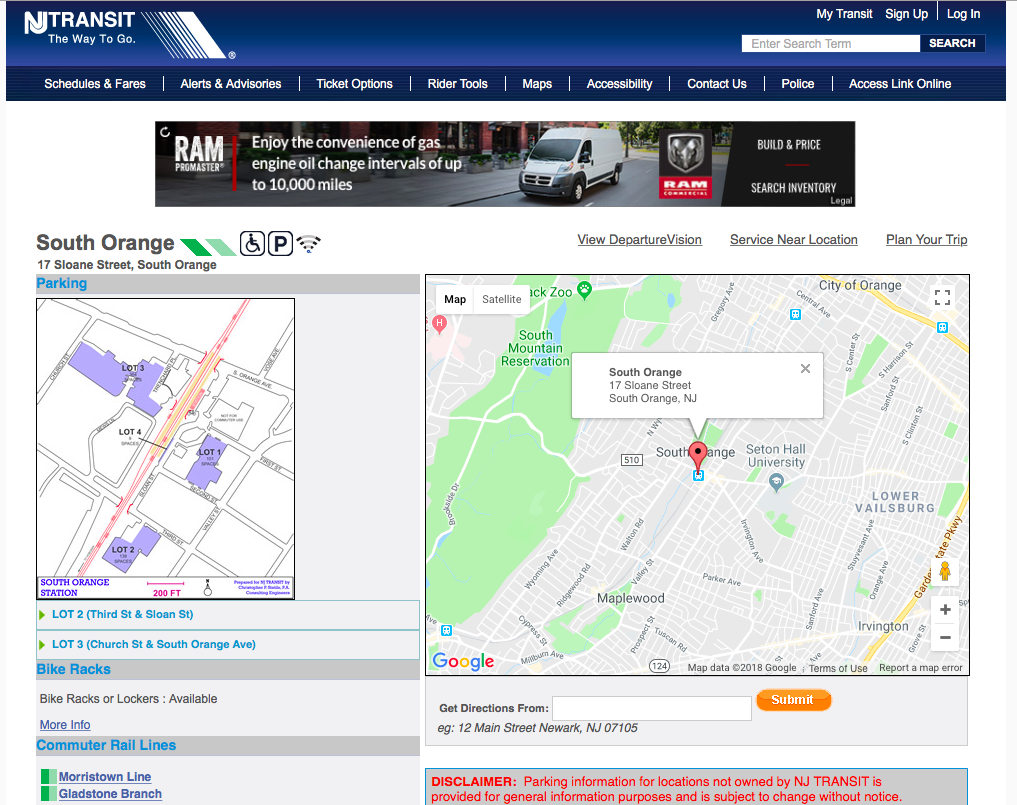Click the WiFi icon beside South Orange
1017x805 pixels.
[309, 243]
